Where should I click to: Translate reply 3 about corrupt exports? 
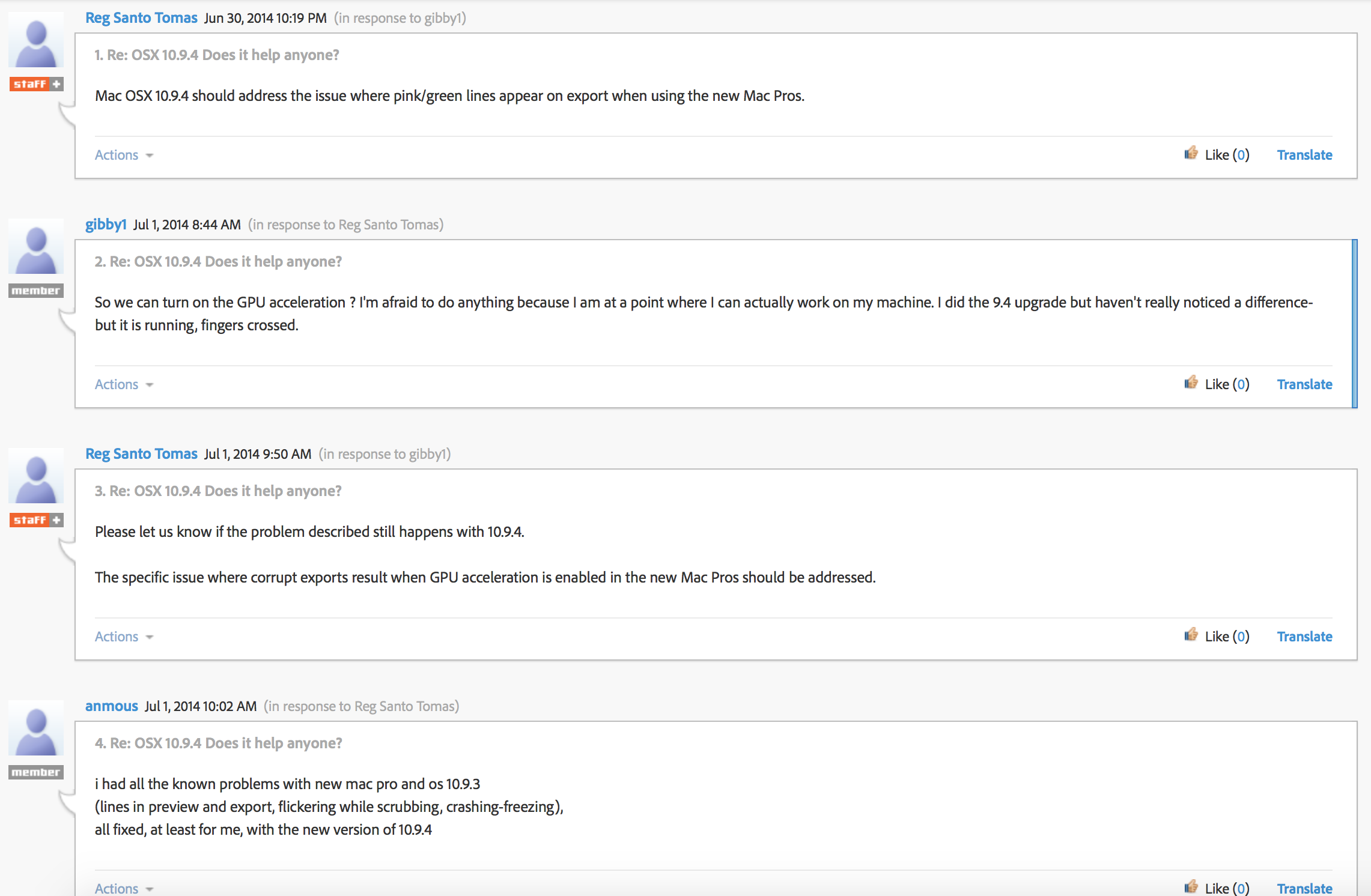click(x=1304, y=637)
